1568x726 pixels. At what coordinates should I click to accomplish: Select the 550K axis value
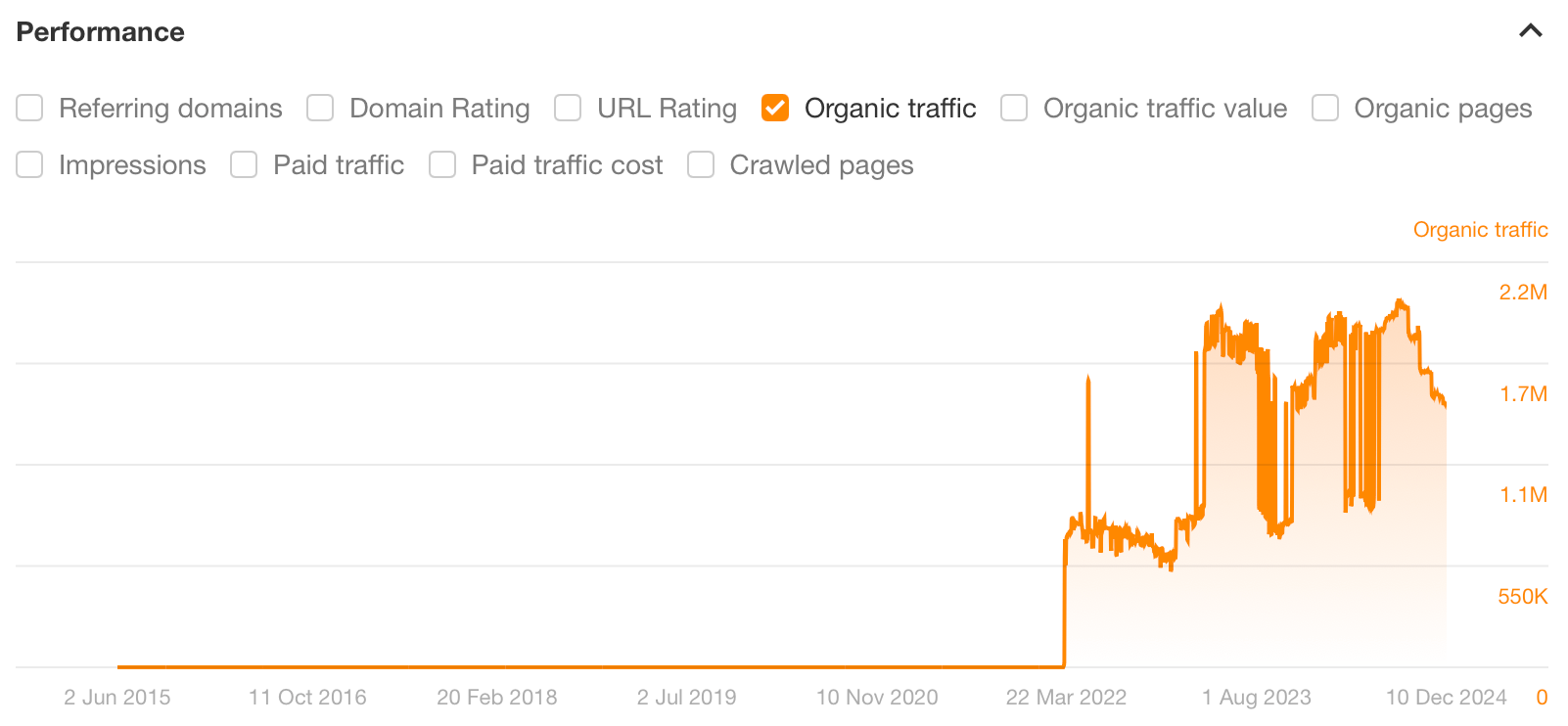click(1523, 595)
